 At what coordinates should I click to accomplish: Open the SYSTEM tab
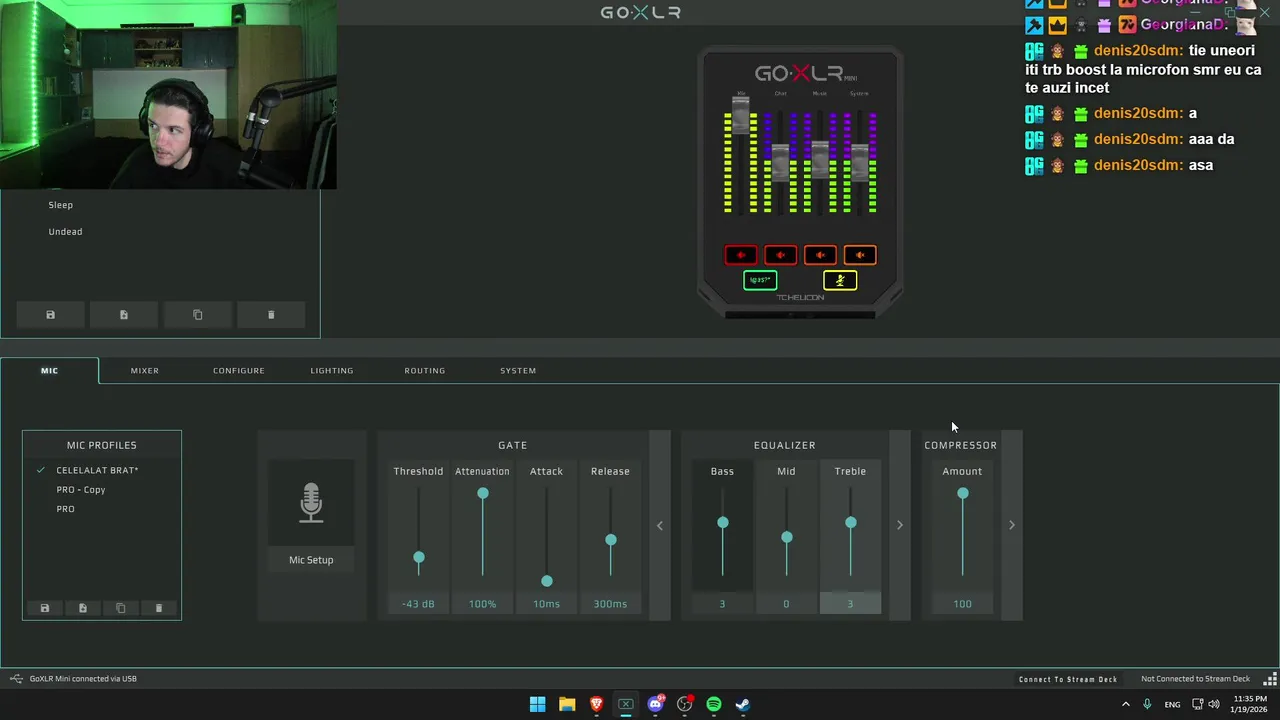tap(518, 370)
